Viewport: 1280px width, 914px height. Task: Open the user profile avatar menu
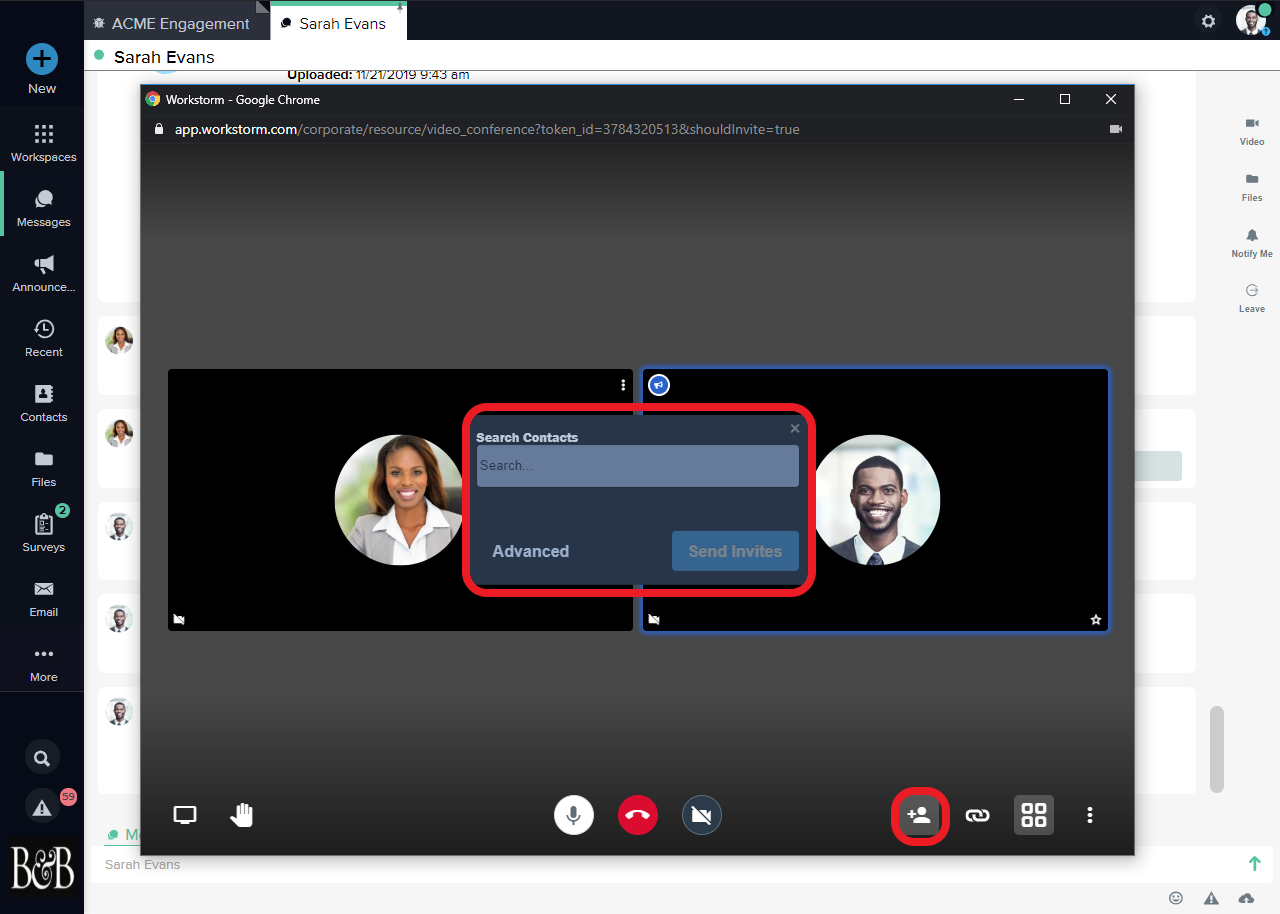pos(1251,20)
